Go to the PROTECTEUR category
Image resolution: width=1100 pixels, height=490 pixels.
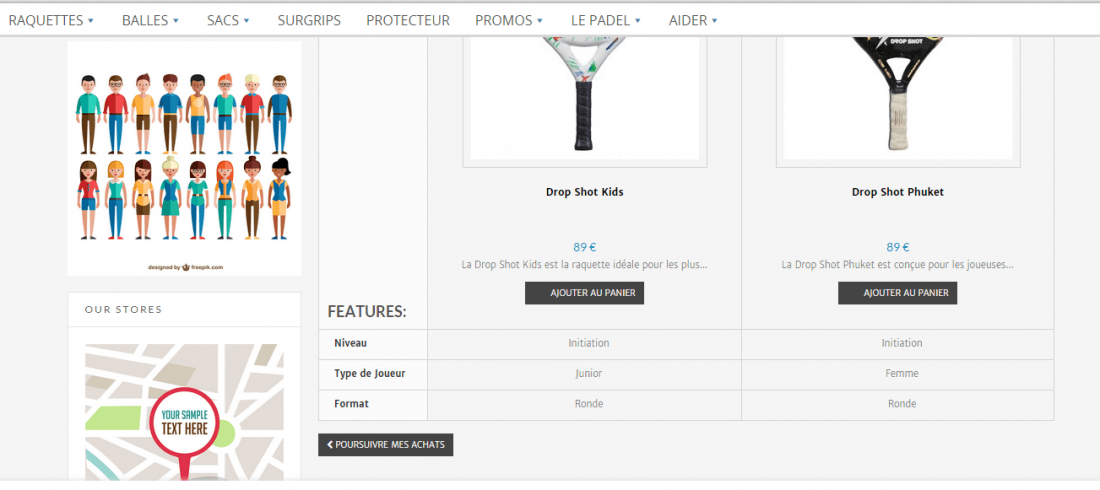[408, 20]
